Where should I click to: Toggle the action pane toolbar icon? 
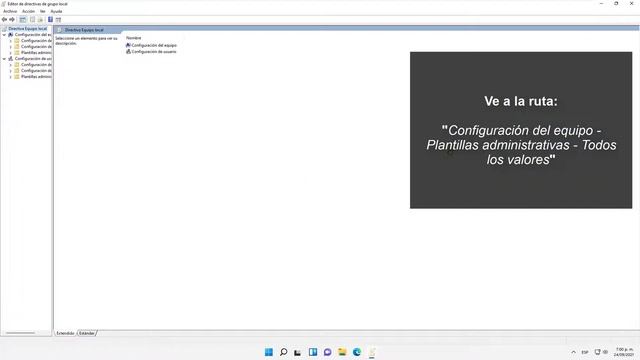pos(58,20)
